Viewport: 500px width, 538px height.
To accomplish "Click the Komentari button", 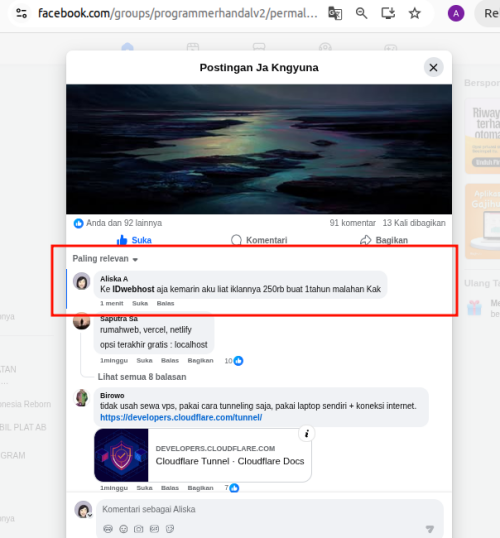I will pos(259,240).
